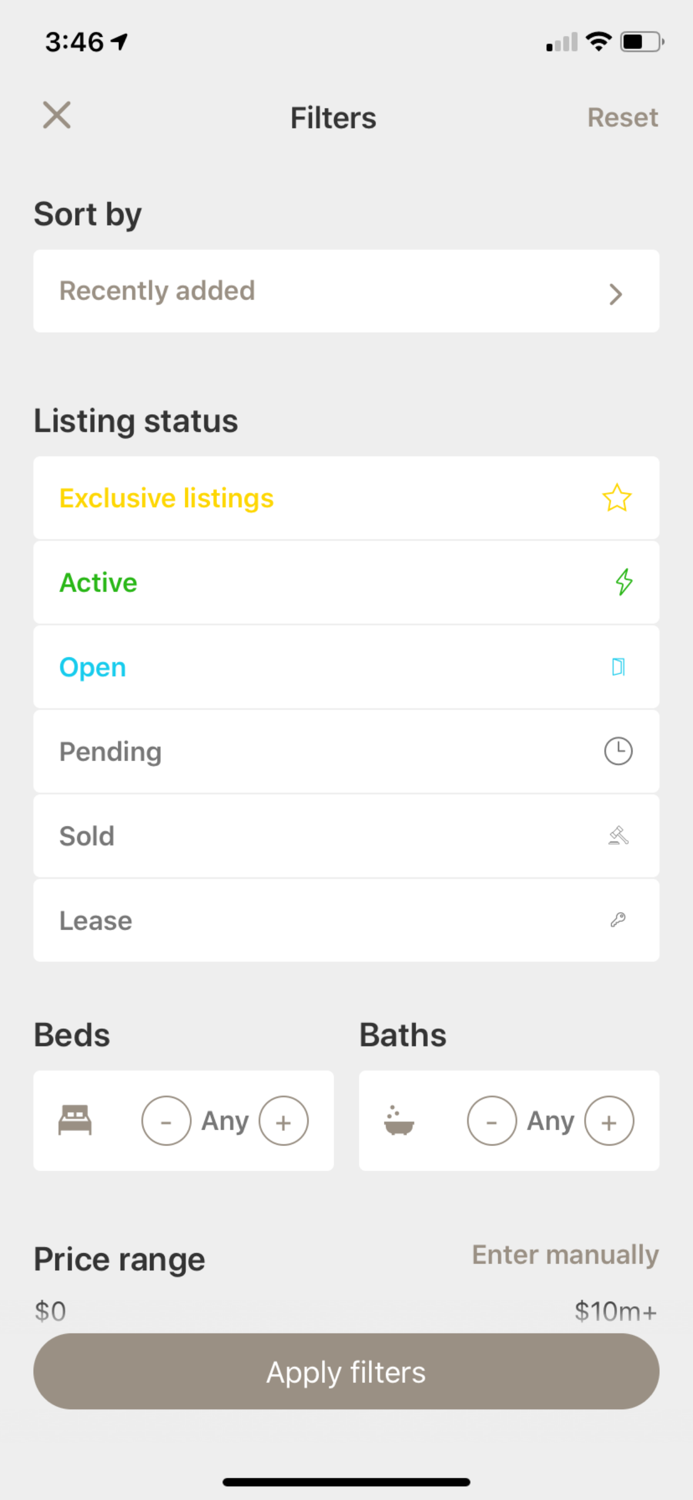Tap the Sold gavel icon
This screenshot has width=693, height=1500.
tap(618, 836)
